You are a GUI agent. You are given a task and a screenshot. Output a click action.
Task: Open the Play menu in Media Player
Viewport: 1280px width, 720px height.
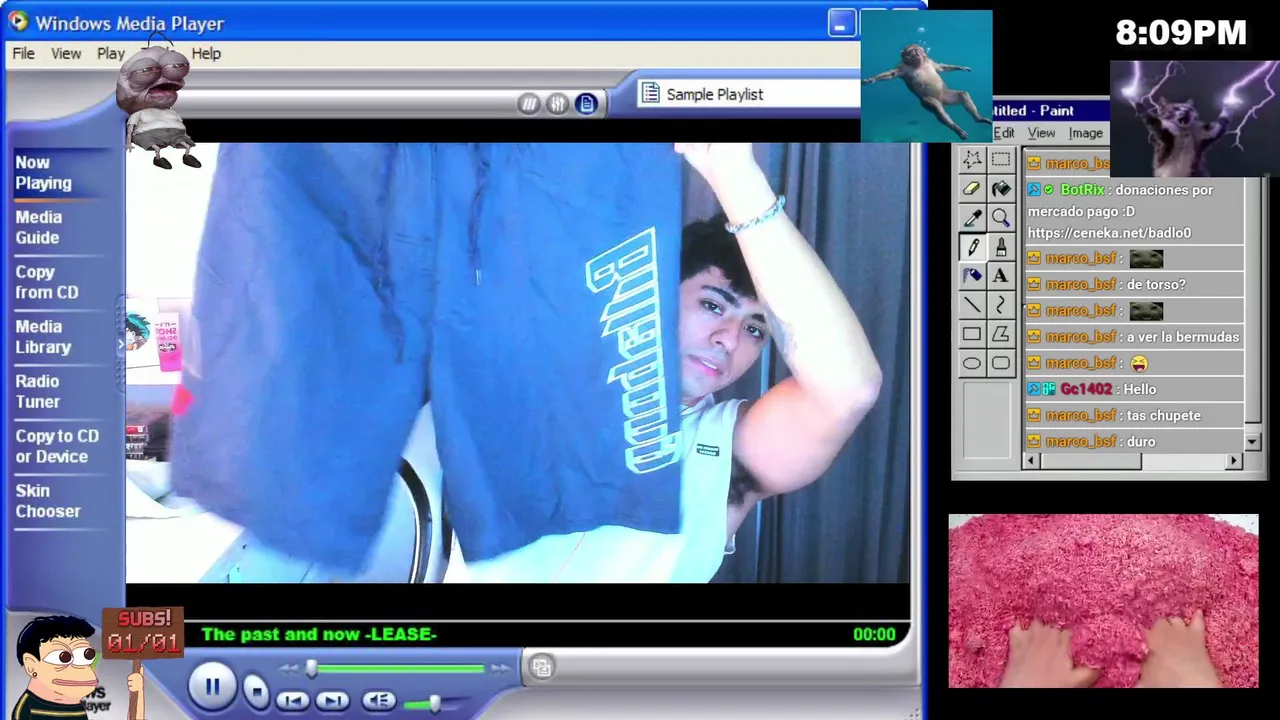[111, 53]
